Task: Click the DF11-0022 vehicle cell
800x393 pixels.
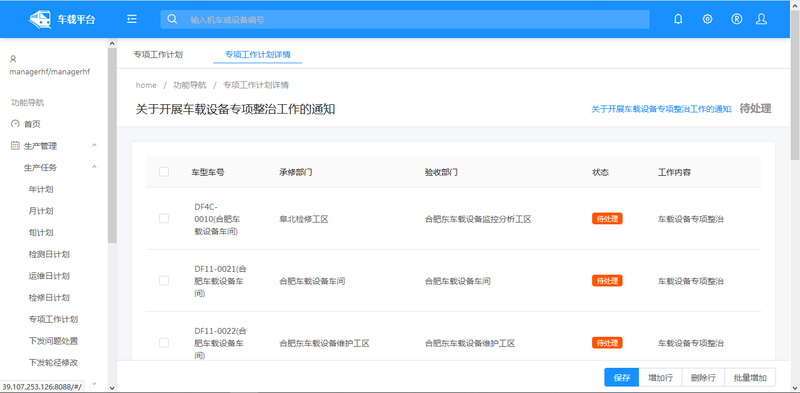Action: tap(220, 343)
